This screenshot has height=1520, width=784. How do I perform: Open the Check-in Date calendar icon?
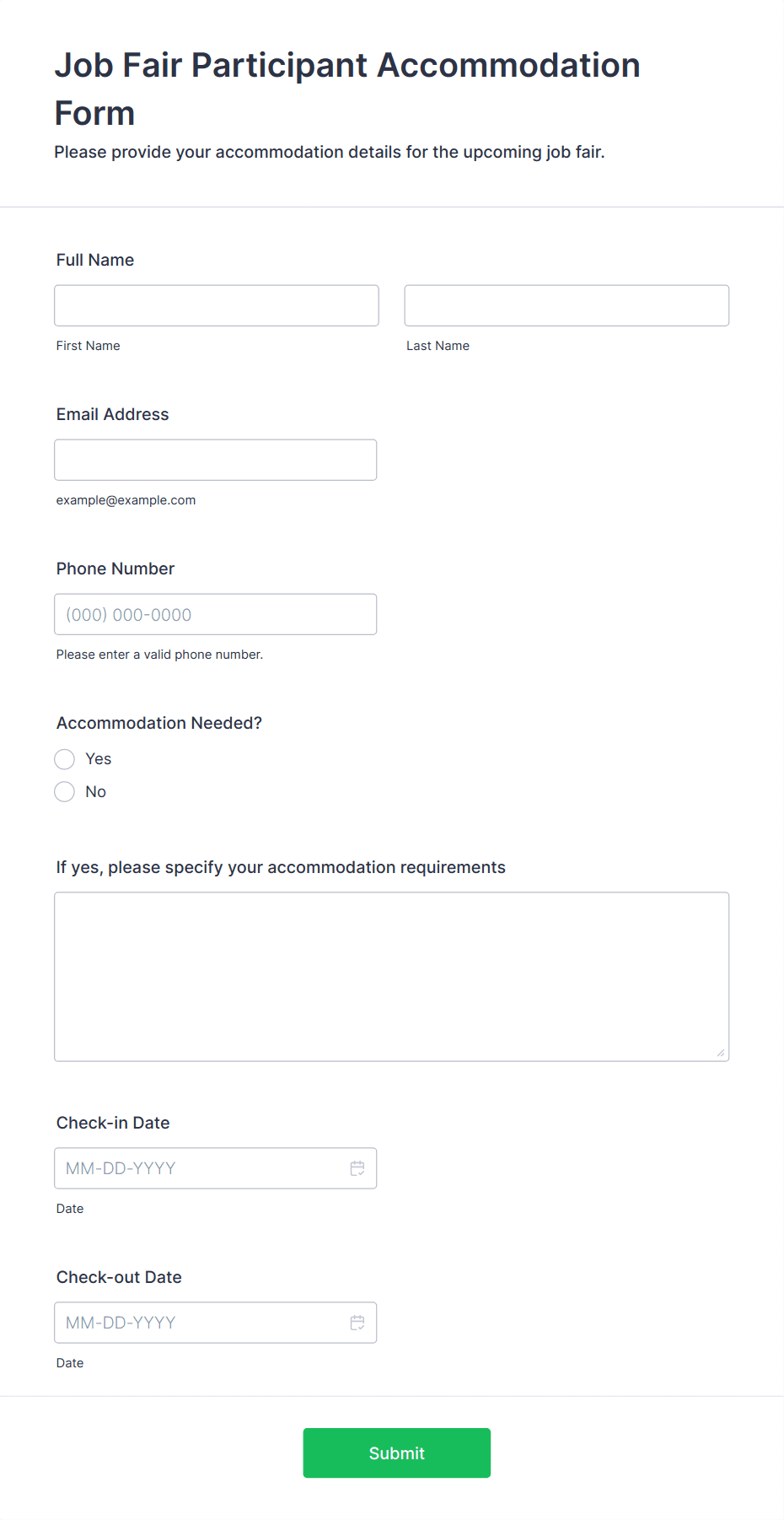357,1168
